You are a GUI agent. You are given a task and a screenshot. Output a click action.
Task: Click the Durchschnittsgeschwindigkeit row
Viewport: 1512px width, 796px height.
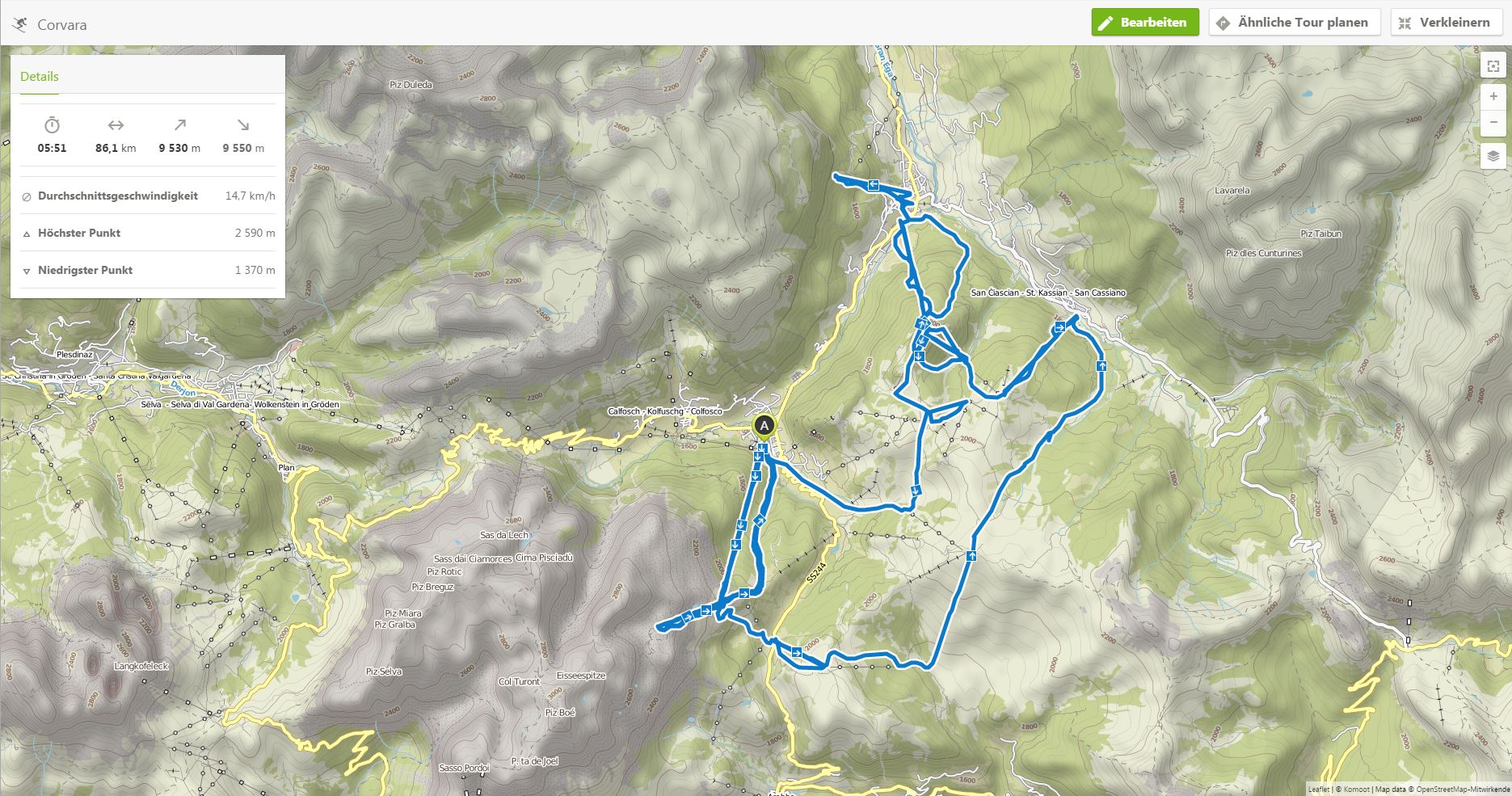pos(148,196)
